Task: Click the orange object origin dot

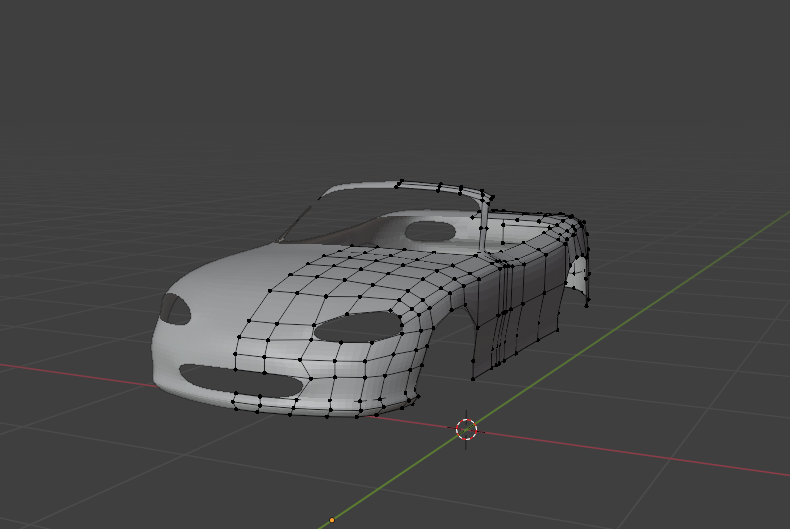Action: (332, 520)
